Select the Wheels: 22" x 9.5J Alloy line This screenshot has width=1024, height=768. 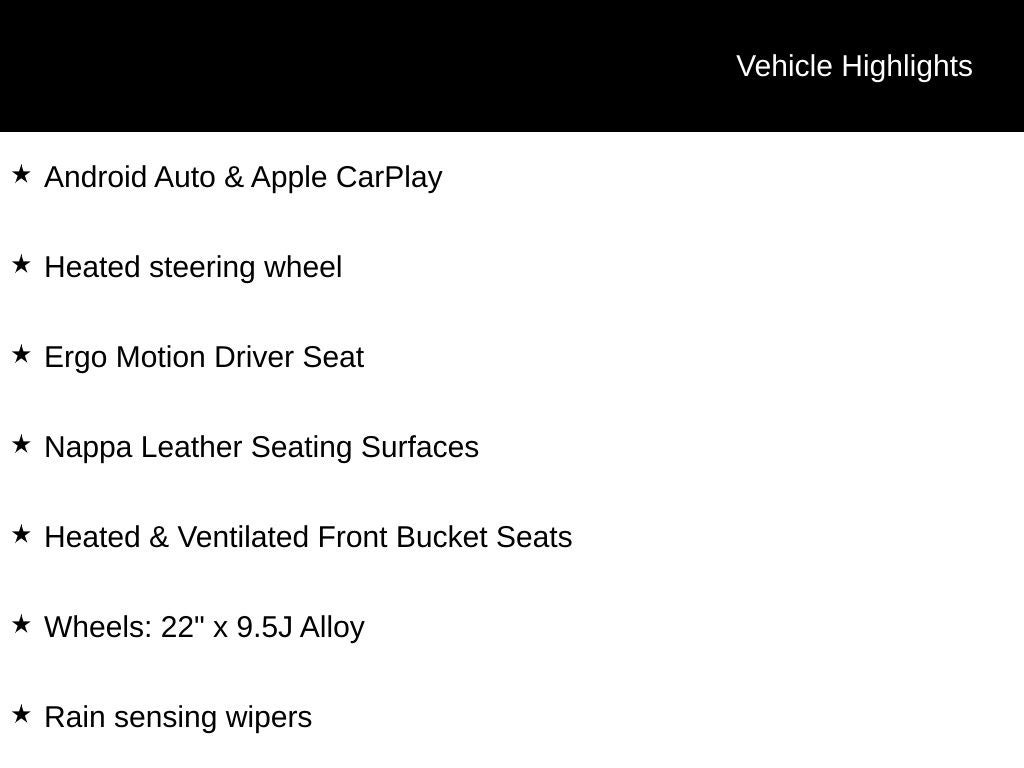204,627
